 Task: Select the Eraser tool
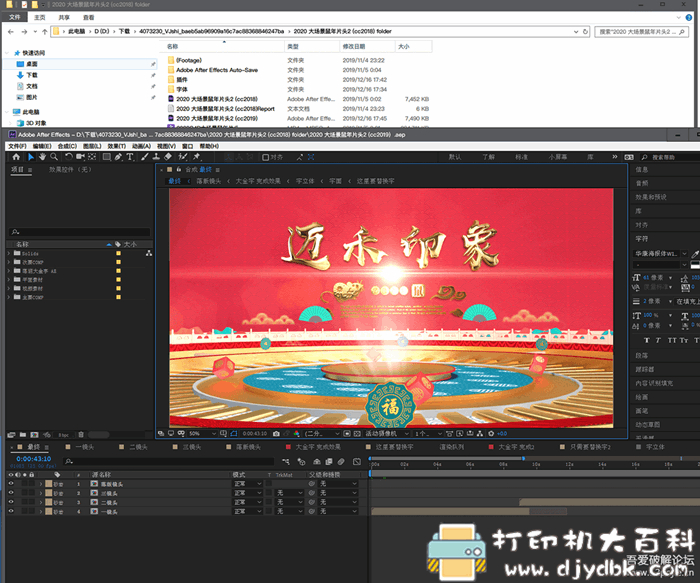168,157
